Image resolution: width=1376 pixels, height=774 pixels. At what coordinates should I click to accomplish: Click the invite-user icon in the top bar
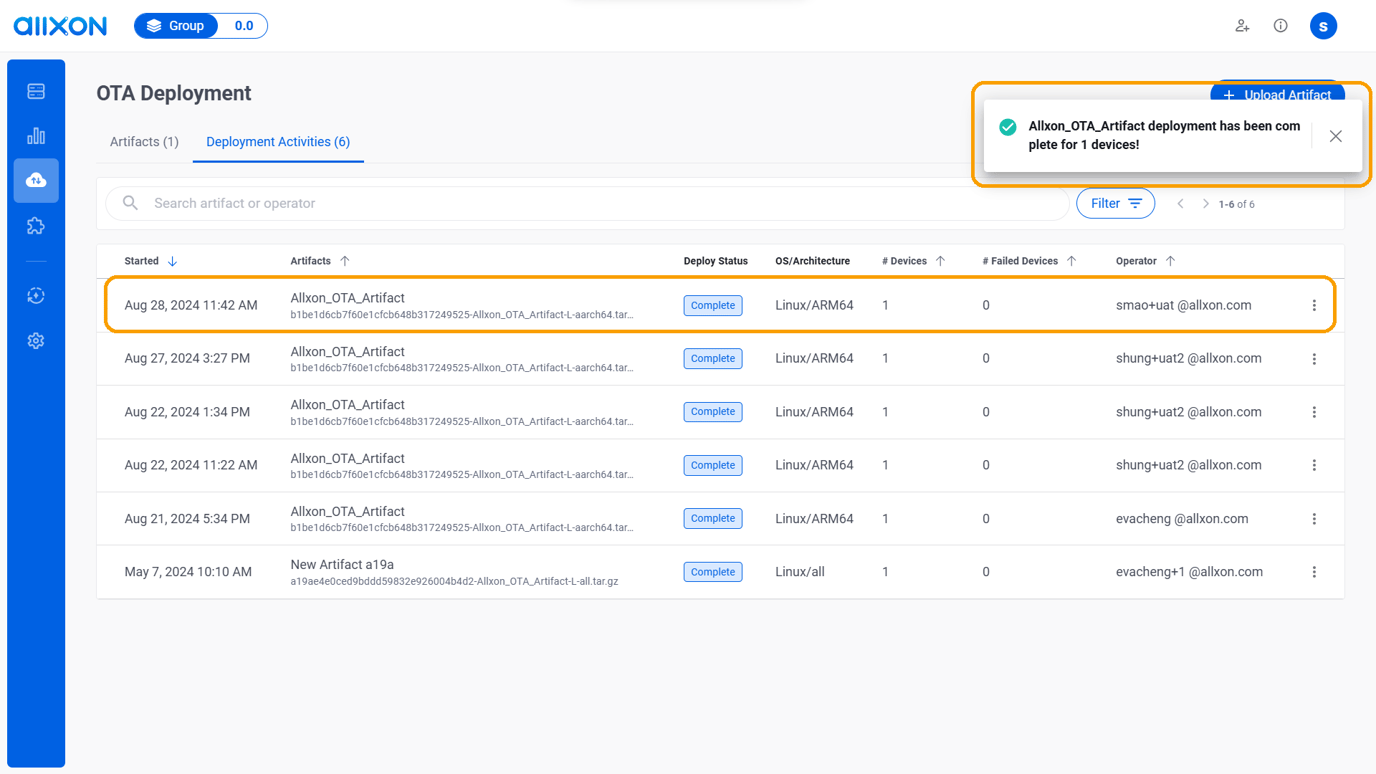(x=1242, y=26)
